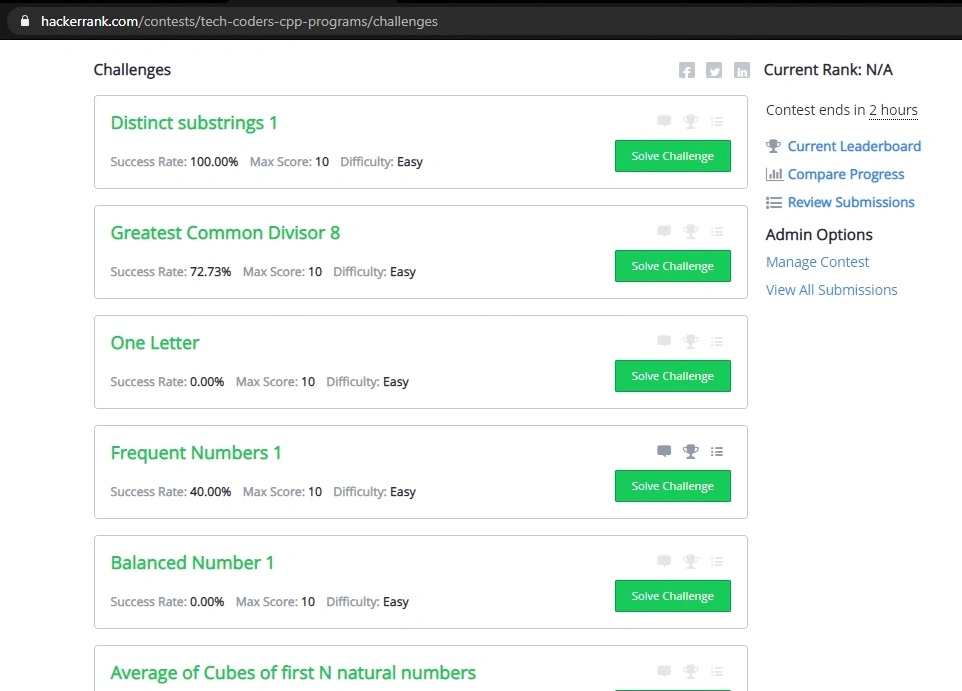Open discussion icon for Frequent Numbers 1
This screenshot has height=691, width=962.
[x=664, y=451]
